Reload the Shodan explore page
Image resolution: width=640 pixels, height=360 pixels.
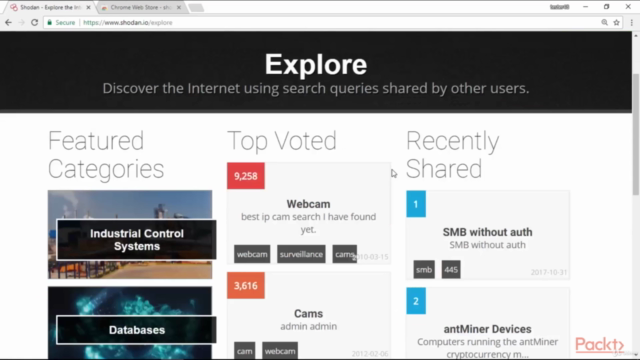(x=35, y=22)
